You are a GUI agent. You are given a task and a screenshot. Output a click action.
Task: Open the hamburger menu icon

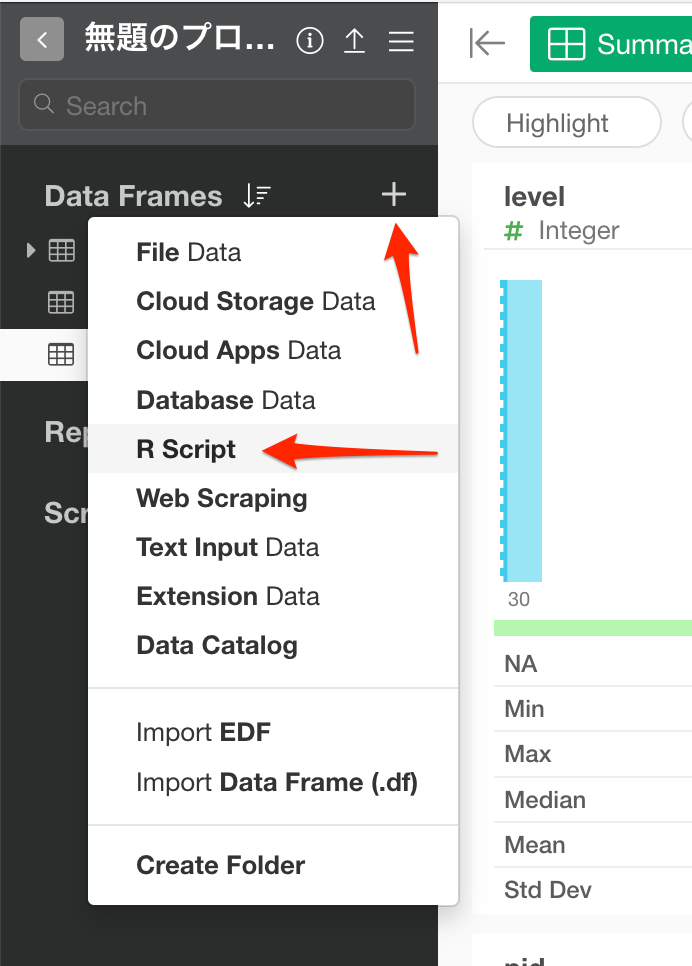(x=400, y=42)
